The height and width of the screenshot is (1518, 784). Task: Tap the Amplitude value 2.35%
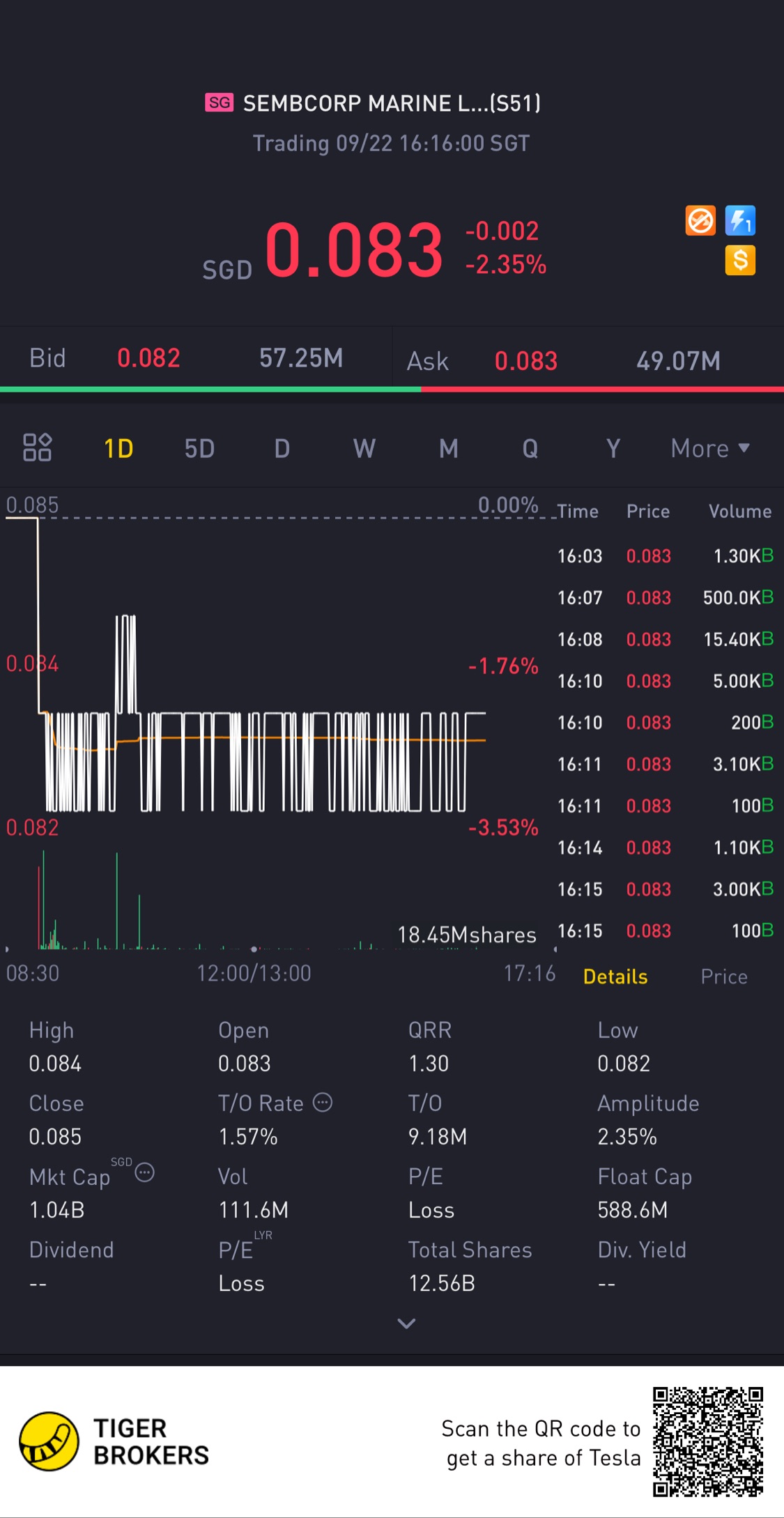point(627,1137)
